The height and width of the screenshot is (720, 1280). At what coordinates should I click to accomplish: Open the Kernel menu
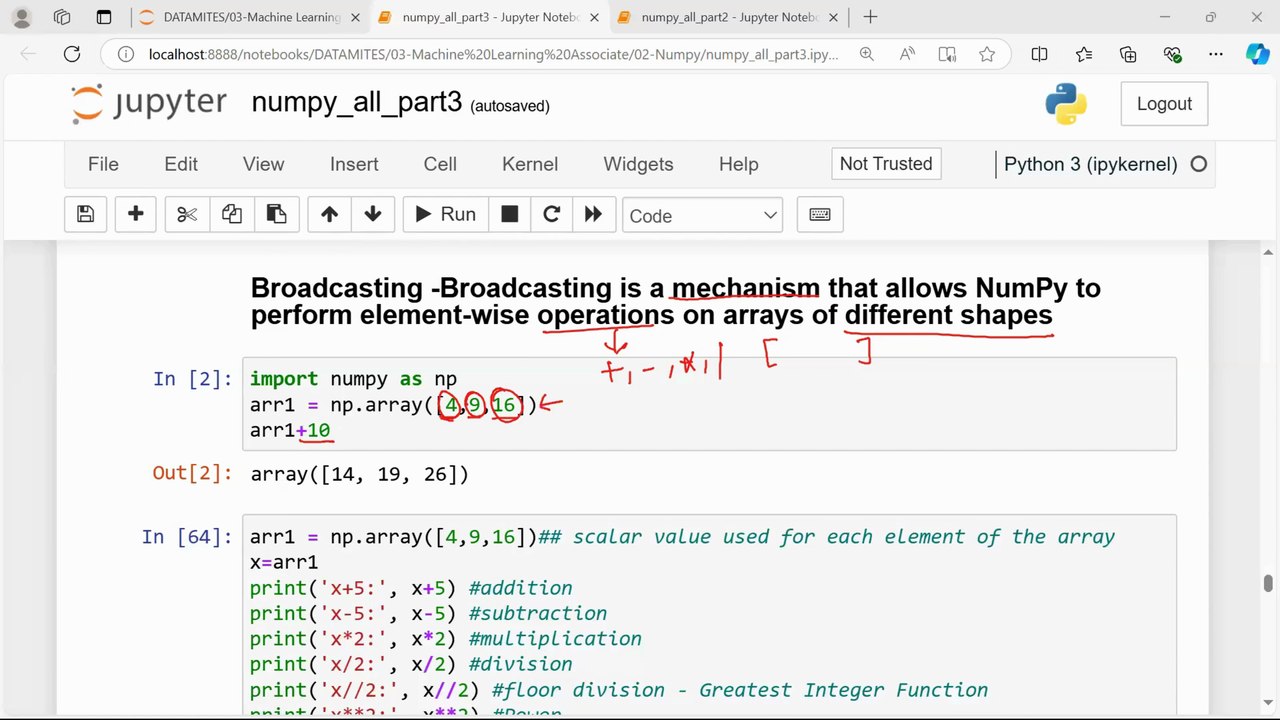tap(530, 164)
